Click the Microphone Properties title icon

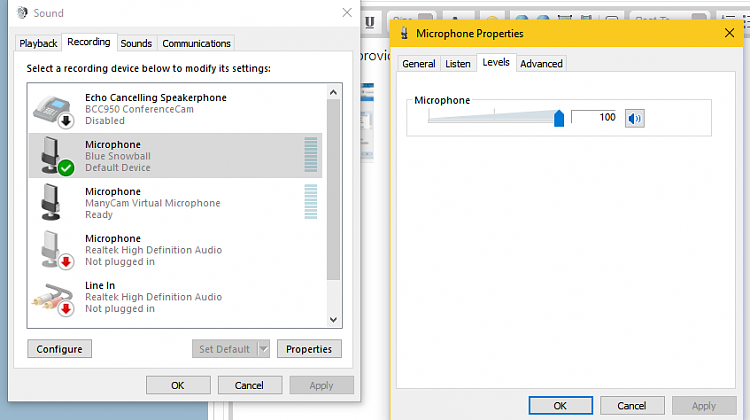[x=404, y=33]
